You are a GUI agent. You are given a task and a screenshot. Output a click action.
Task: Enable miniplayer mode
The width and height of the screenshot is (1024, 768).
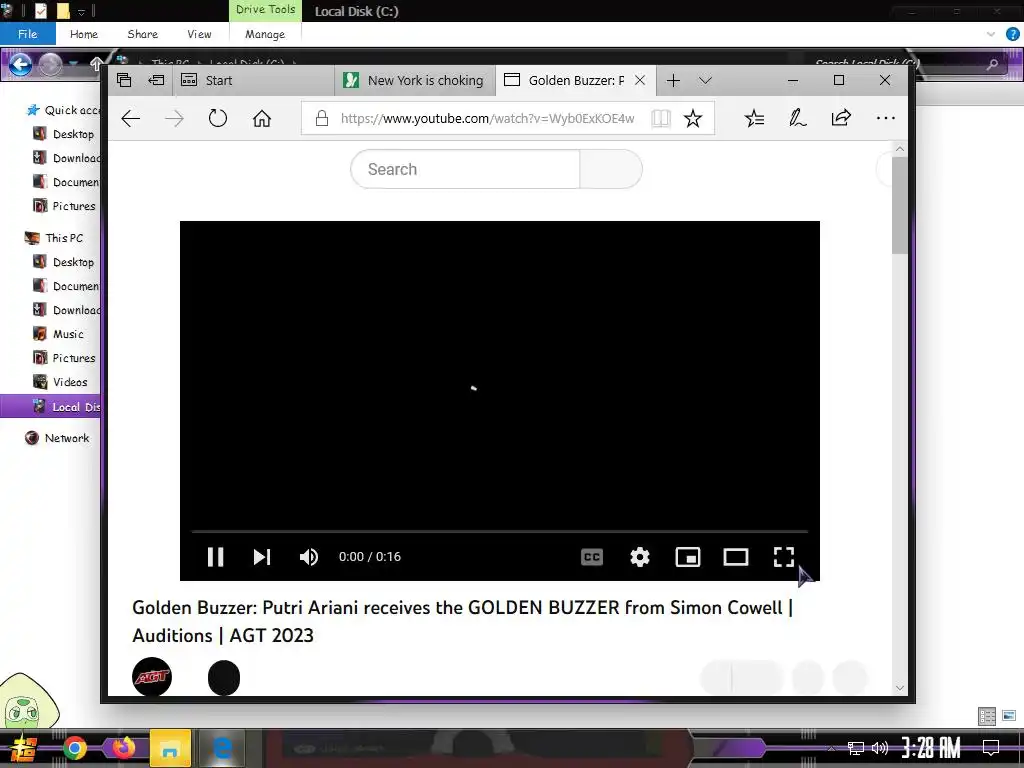[688, 557]
